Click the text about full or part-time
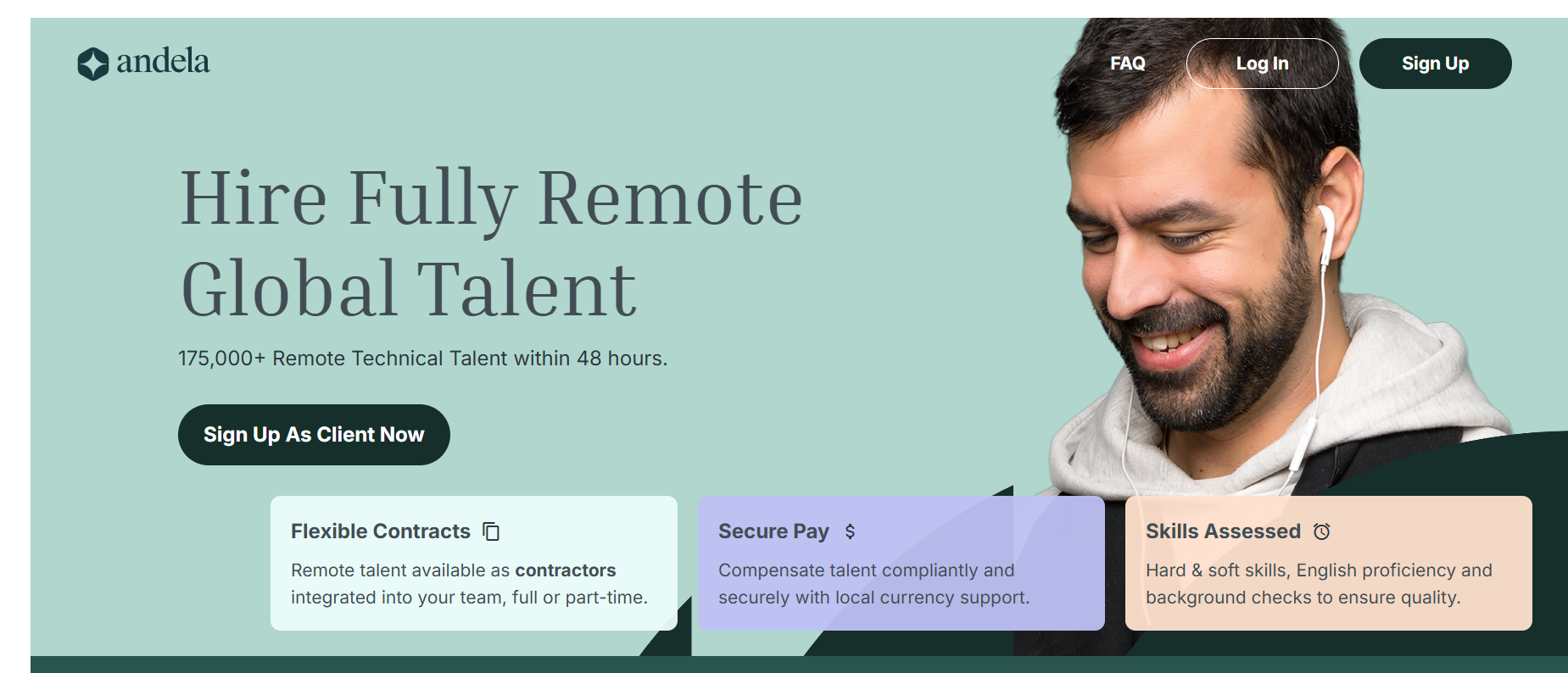This screenshot has width=1568, height=673. (469, 598)
